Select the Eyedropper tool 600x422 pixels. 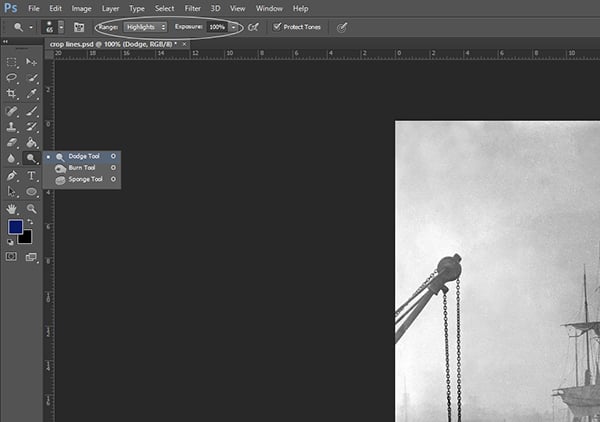tap(31, 94)
